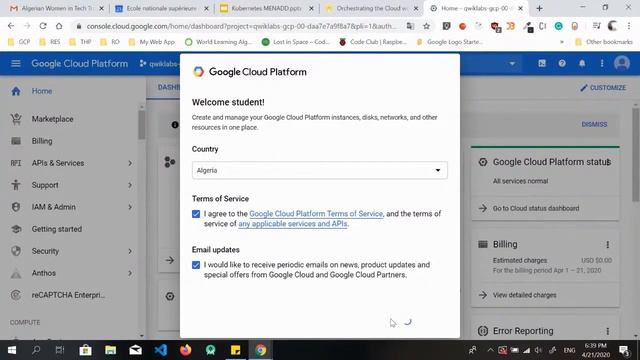Open the project selector dropdown arrow
This screenshot has height=360, width=640.
click(x=512, y=64)
